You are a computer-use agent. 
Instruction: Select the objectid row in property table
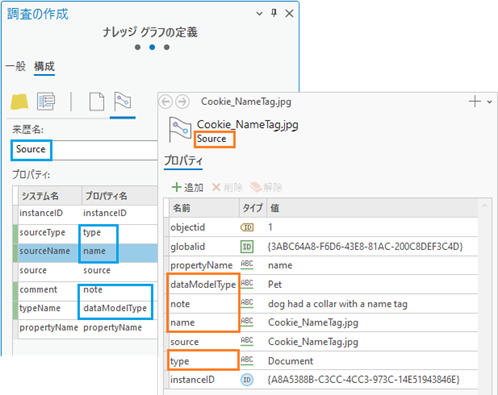point(322,227)
